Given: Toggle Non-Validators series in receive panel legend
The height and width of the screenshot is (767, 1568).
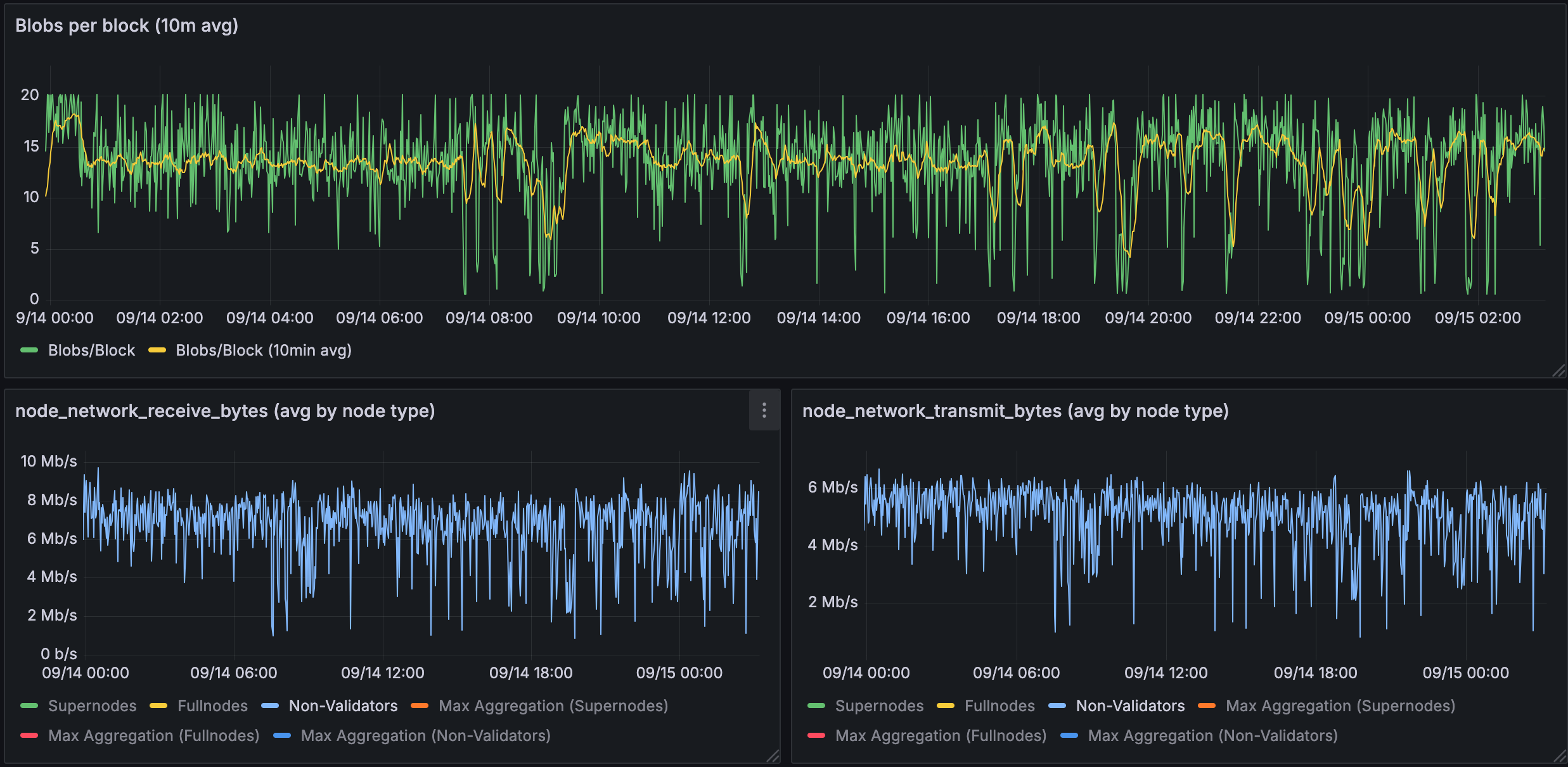Looking at the screenshot, I should point(343,706).
